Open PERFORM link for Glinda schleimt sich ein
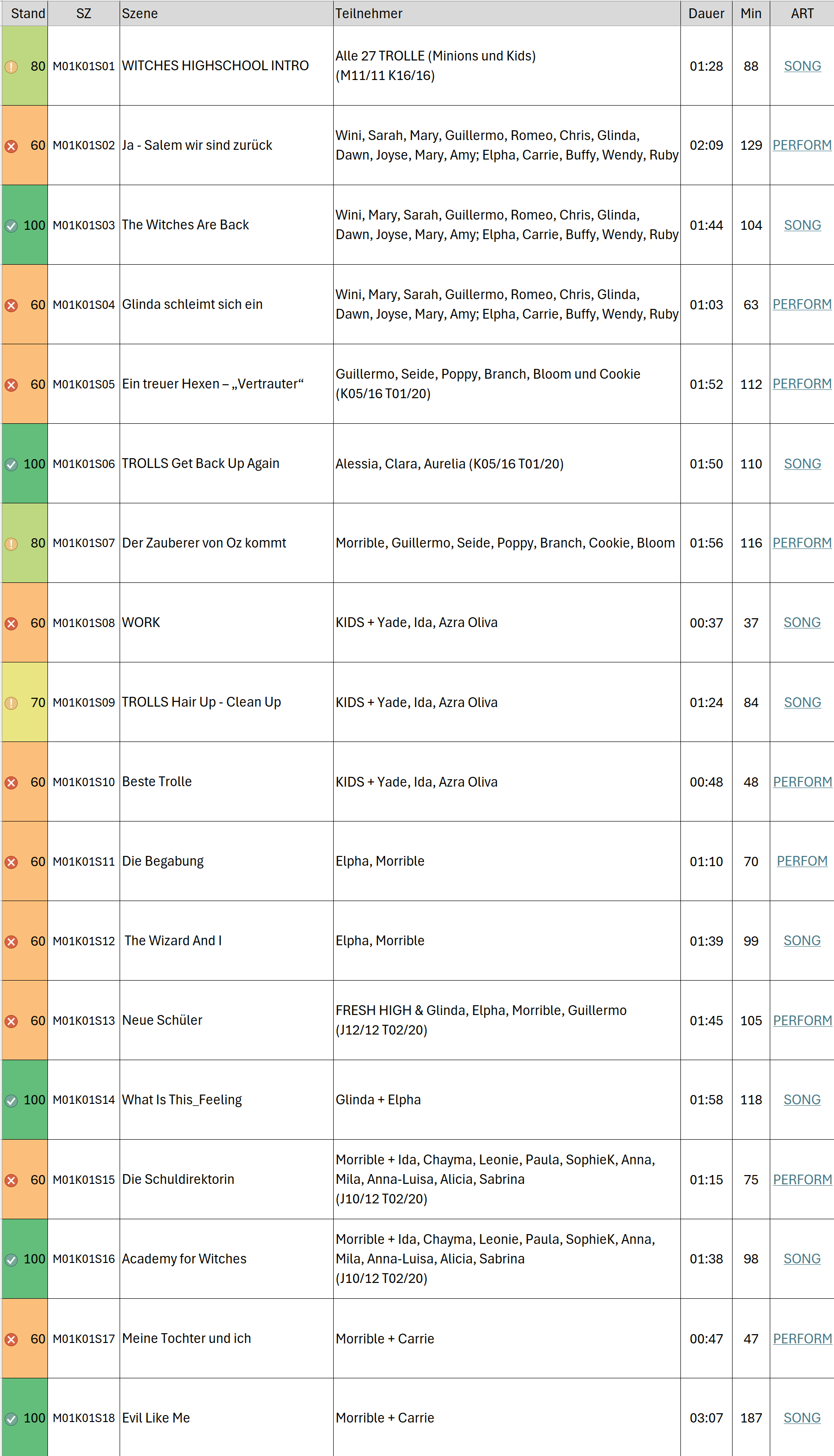834x1456 pixels. (802, 304)
